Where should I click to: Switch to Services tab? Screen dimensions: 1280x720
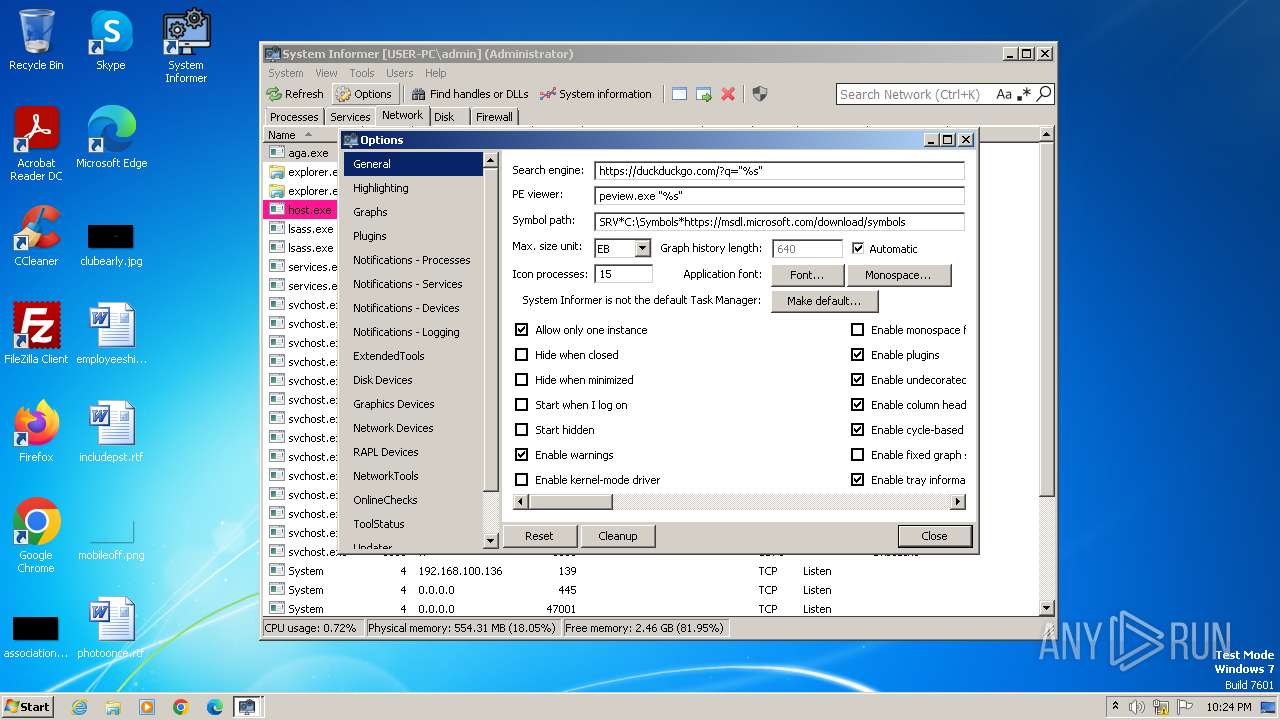tap(350, 117)
